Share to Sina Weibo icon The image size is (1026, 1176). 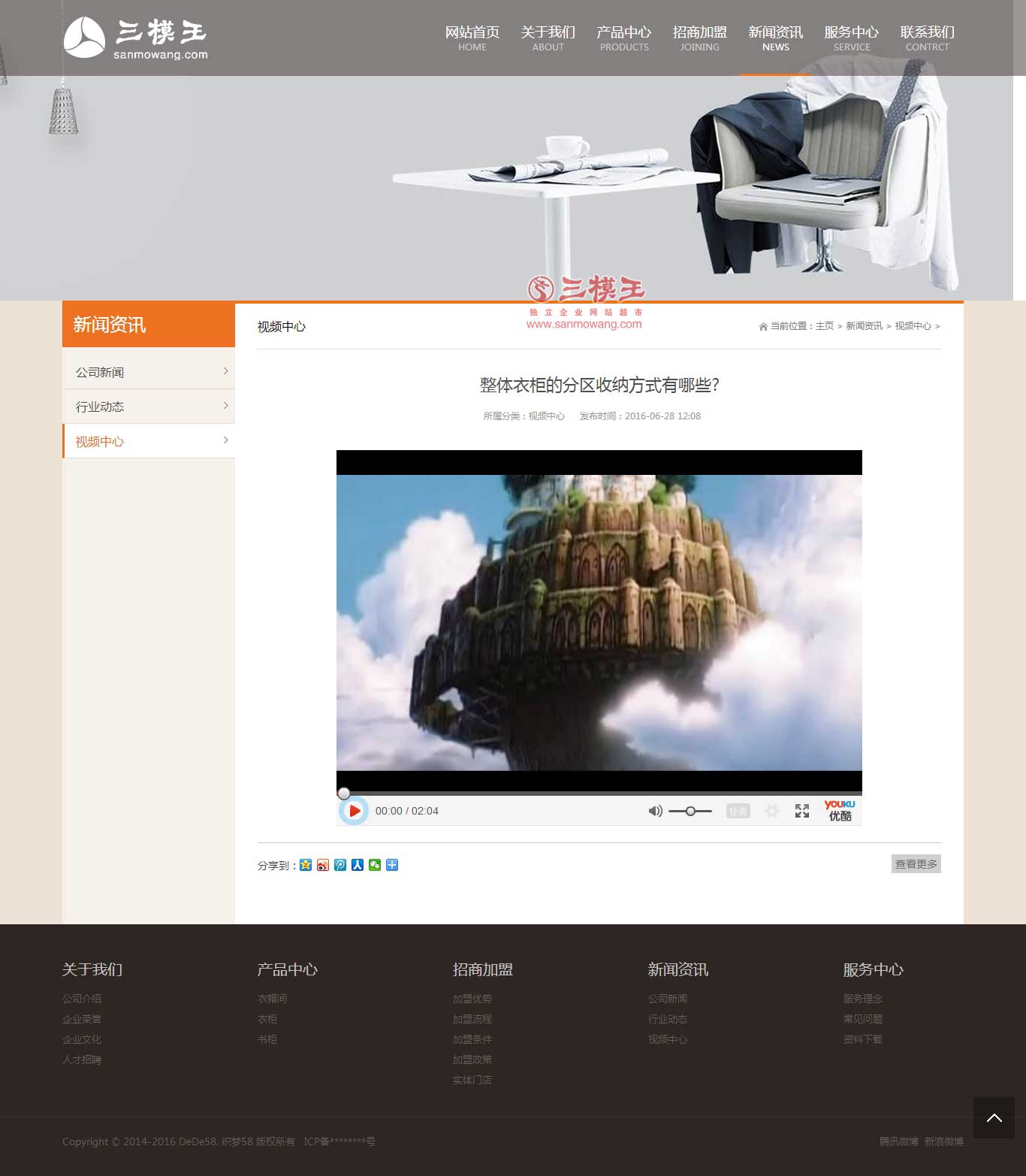[323, 865]
